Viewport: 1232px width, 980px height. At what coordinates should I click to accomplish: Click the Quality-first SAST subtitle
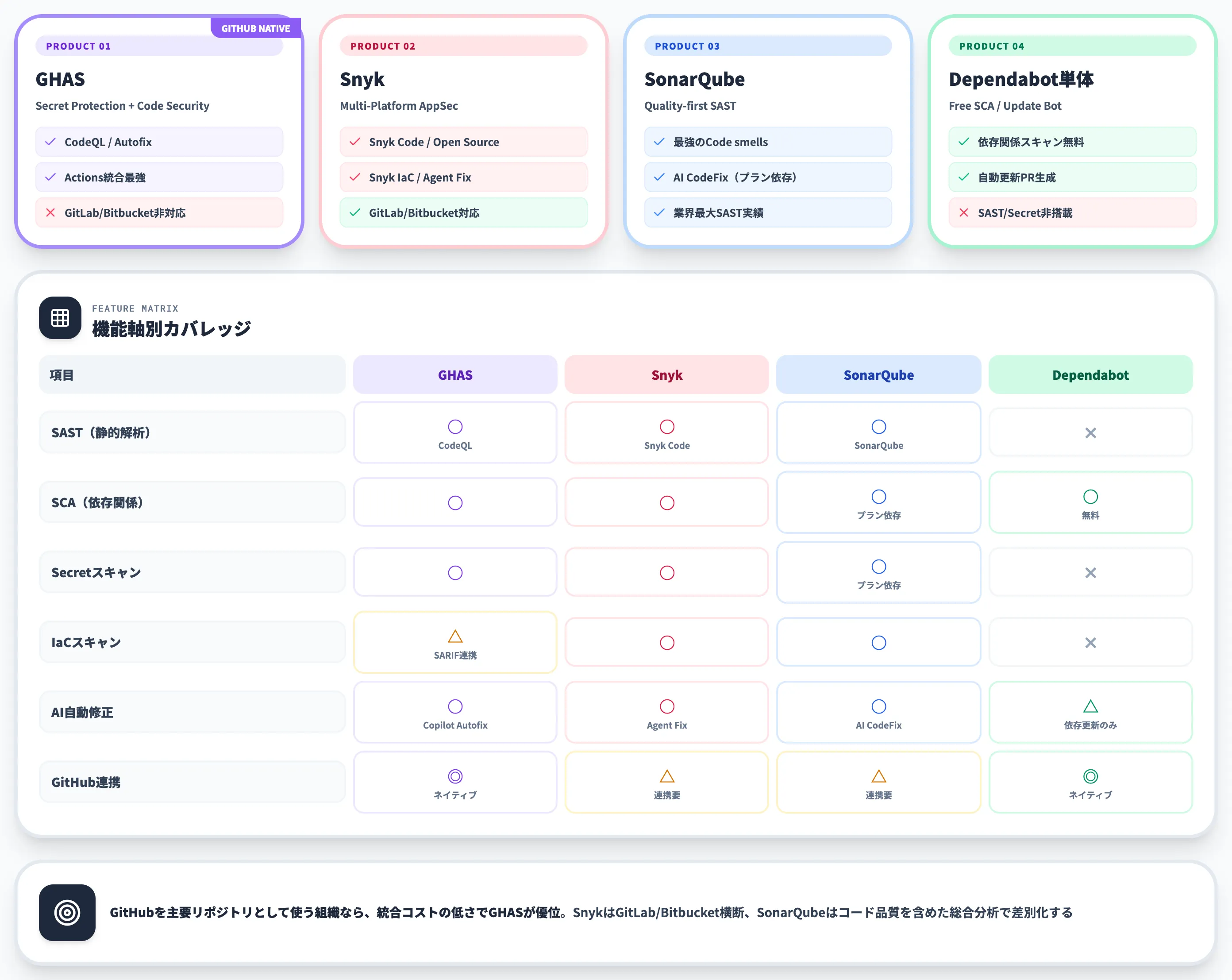point(690,106)
